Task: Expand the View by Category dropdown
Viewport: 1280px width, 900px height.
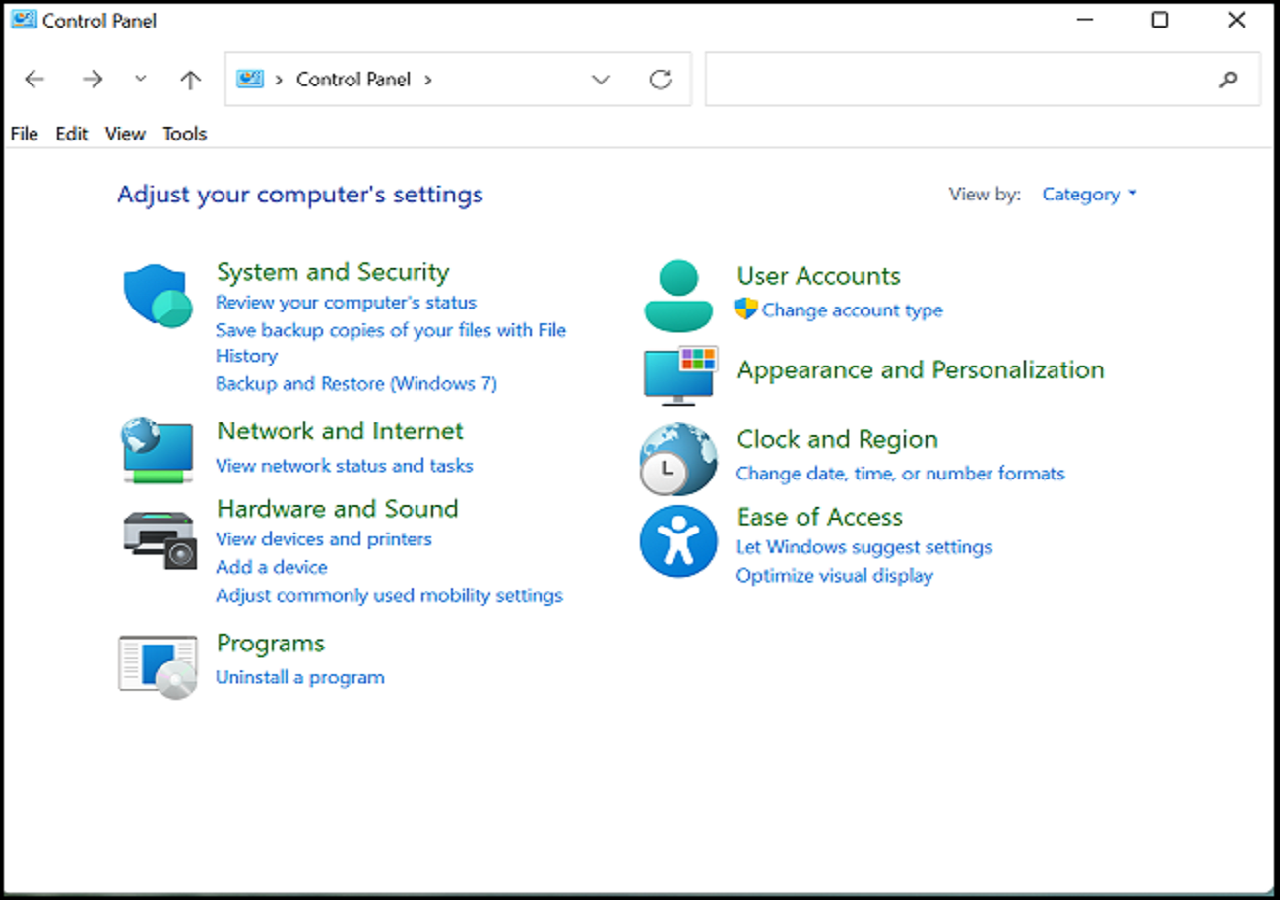Action: coord(1089,195)
